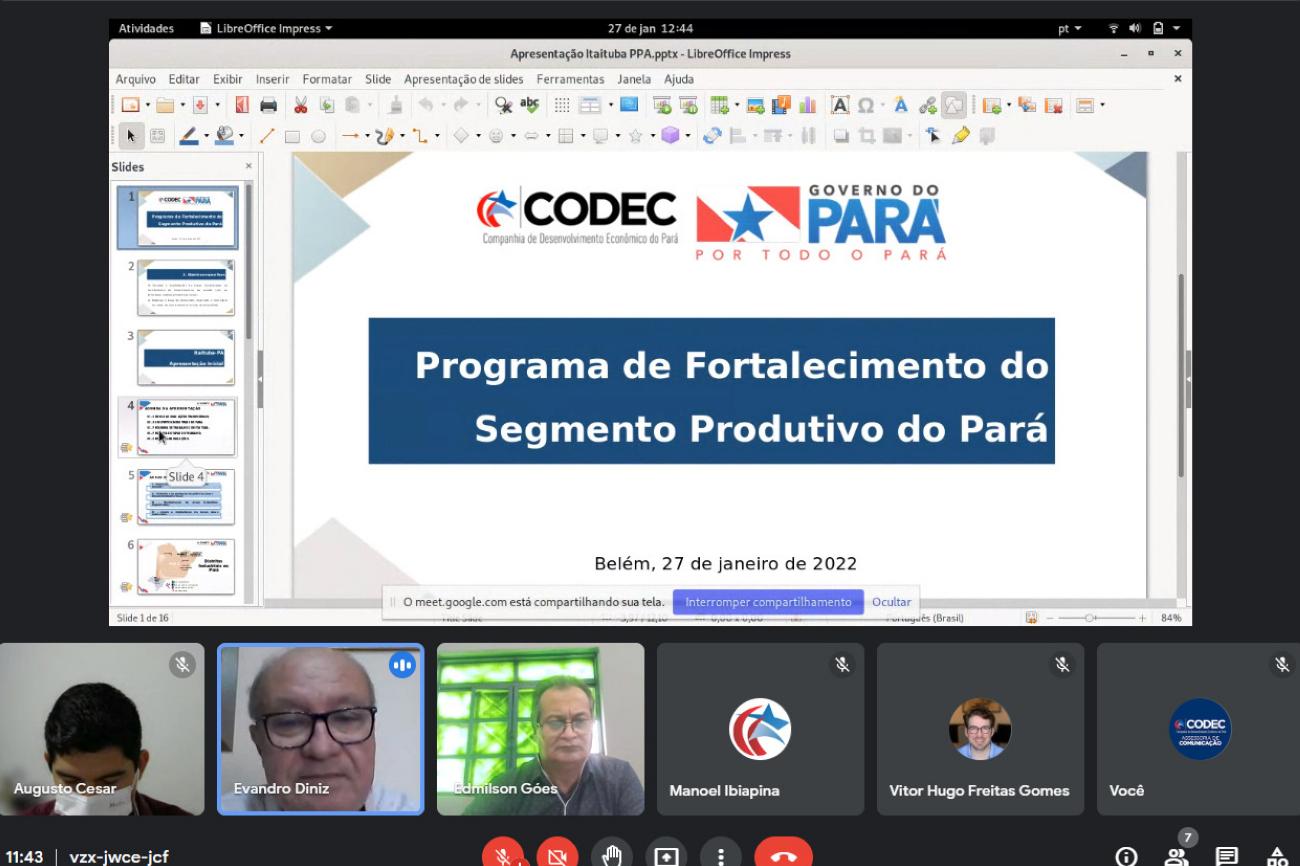Viewport: 1300px width, 866px height.
Task: Open the Formatar menu
Action: (x=327, y=79)
